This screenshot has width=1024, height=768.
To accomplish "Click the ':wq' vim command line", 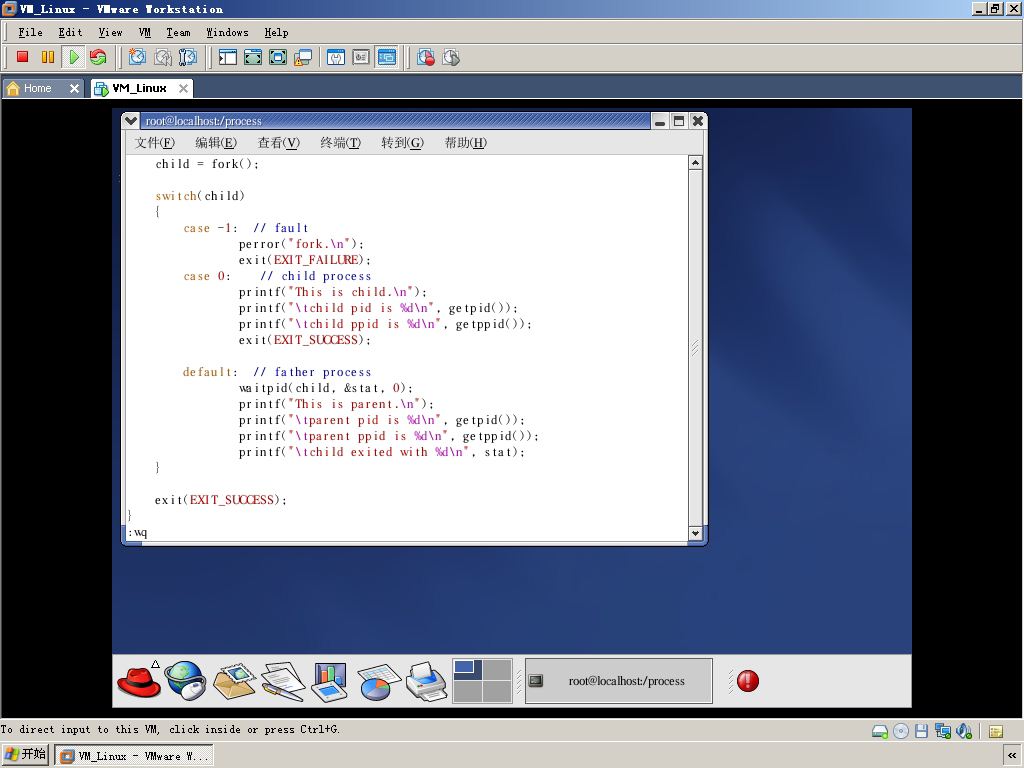I will 138,533.
